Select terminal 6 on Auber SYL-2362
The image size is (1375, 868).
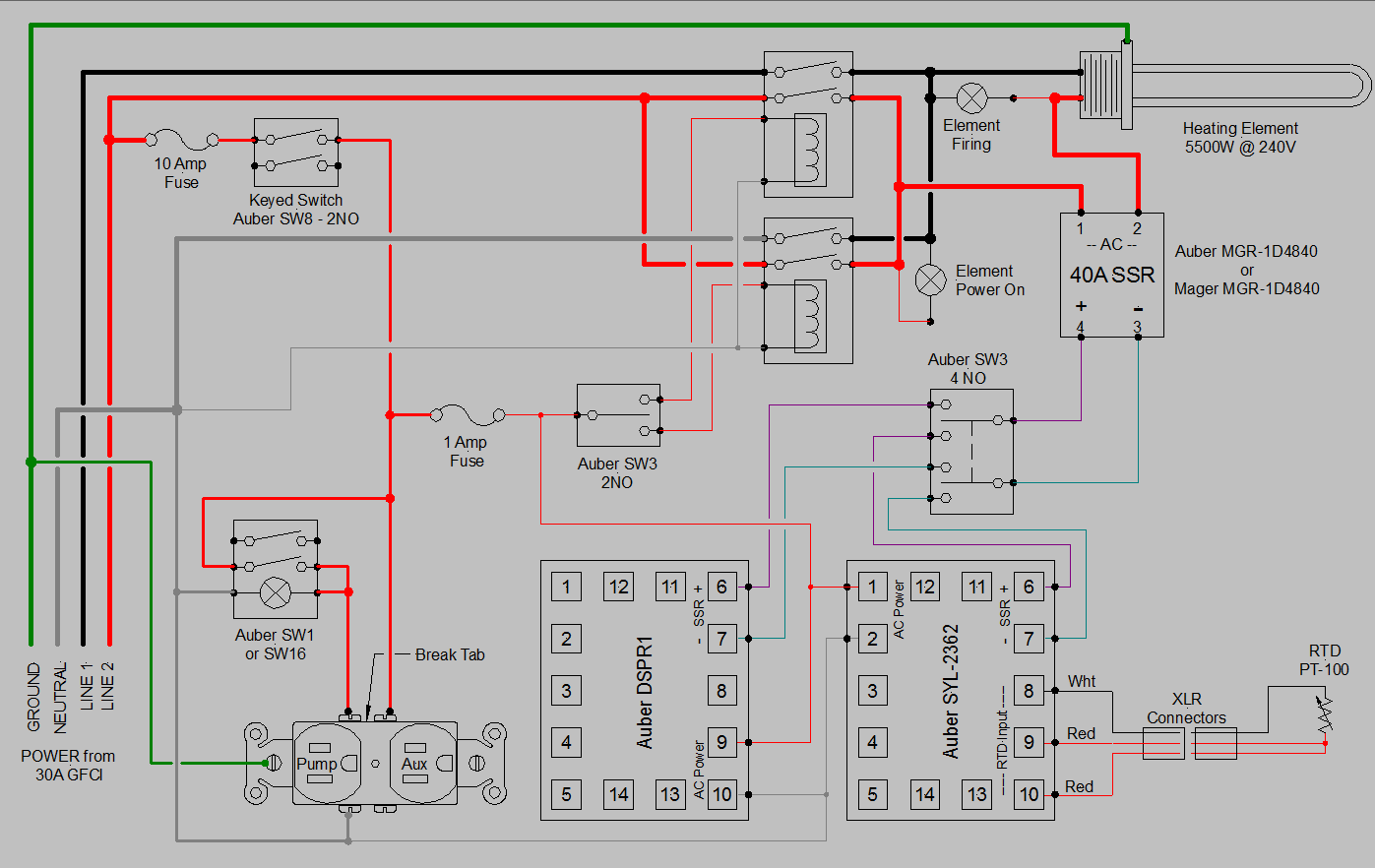pos(1029,587)
